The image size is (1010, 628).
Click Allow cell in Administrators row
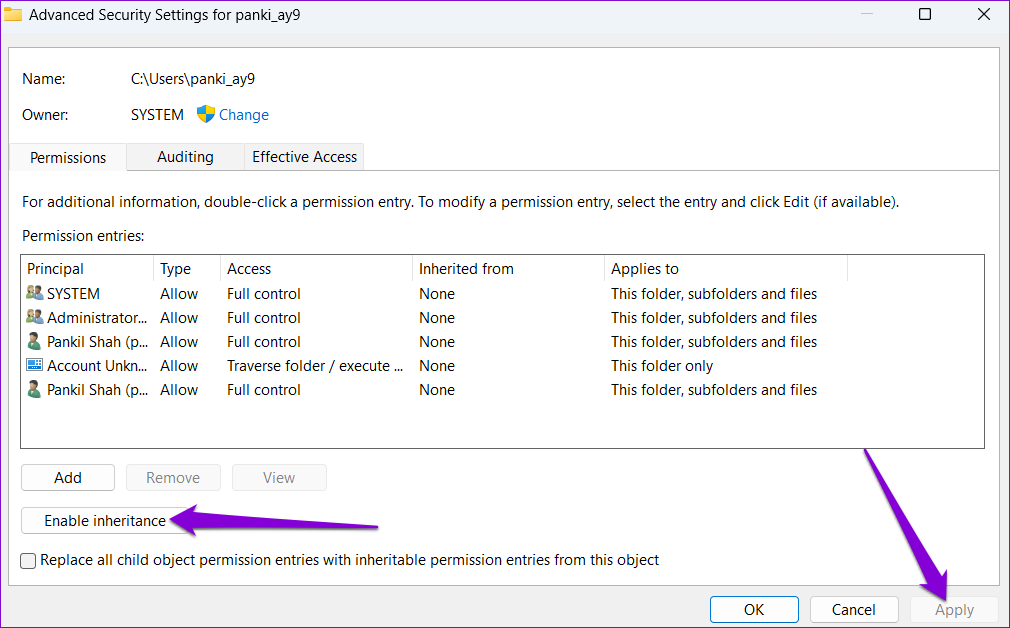179,318
